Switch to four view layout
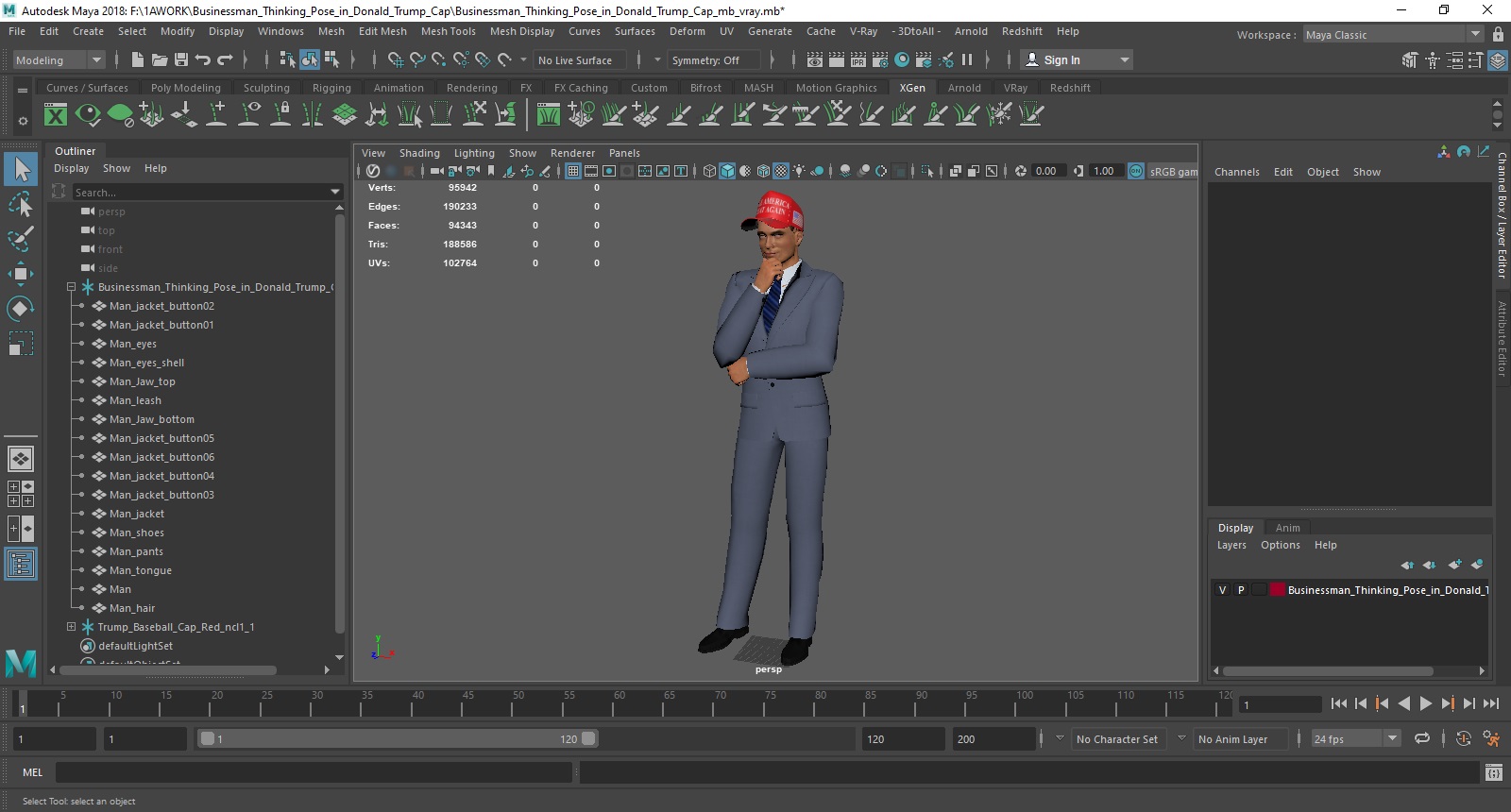 [x=21, y=494]
